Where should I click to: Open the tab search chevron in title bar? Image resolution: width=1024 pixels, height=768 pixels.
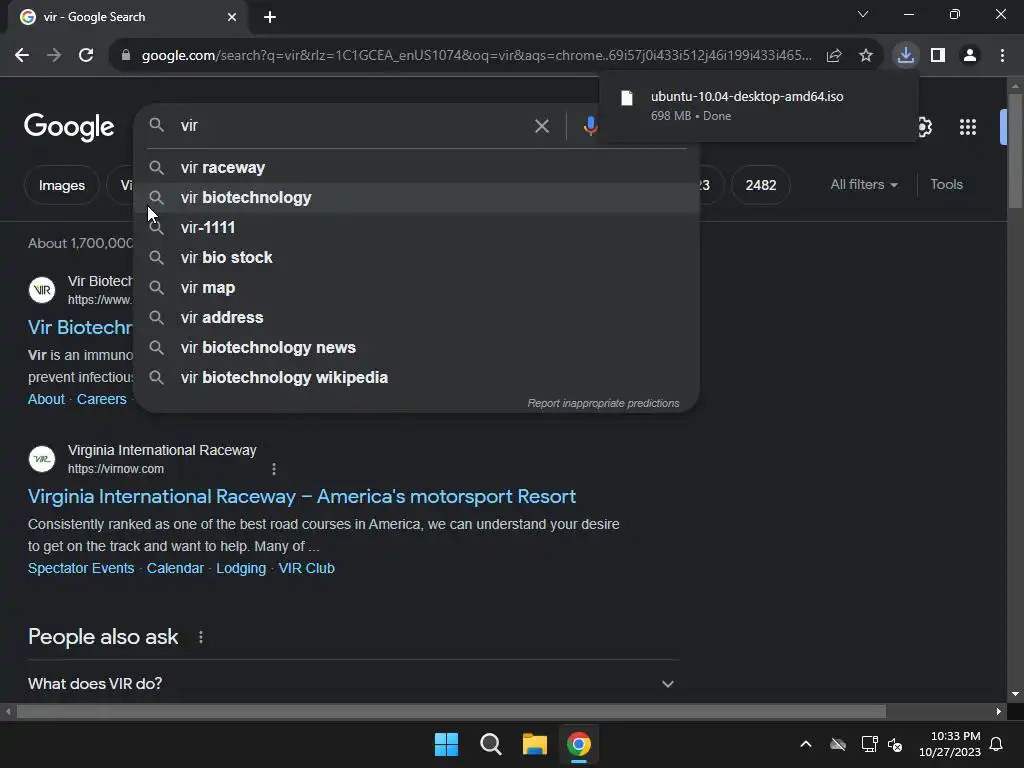click(863, 14)
